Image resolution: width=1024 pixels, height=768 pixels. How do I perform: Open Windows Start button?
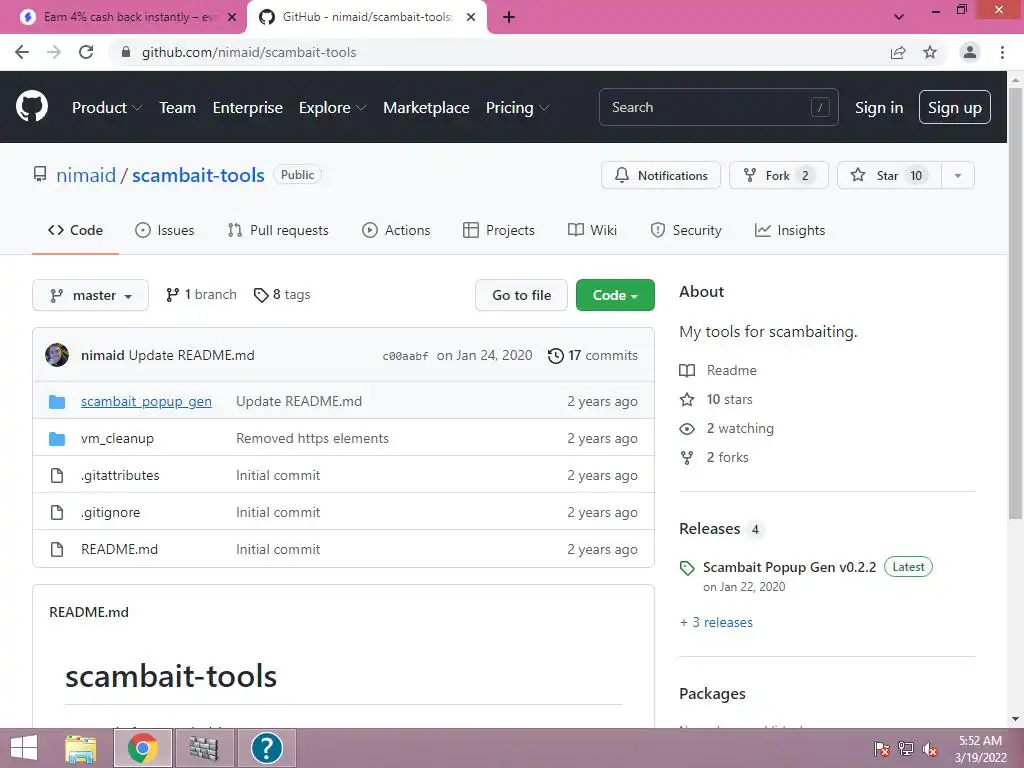pos(24,748)
